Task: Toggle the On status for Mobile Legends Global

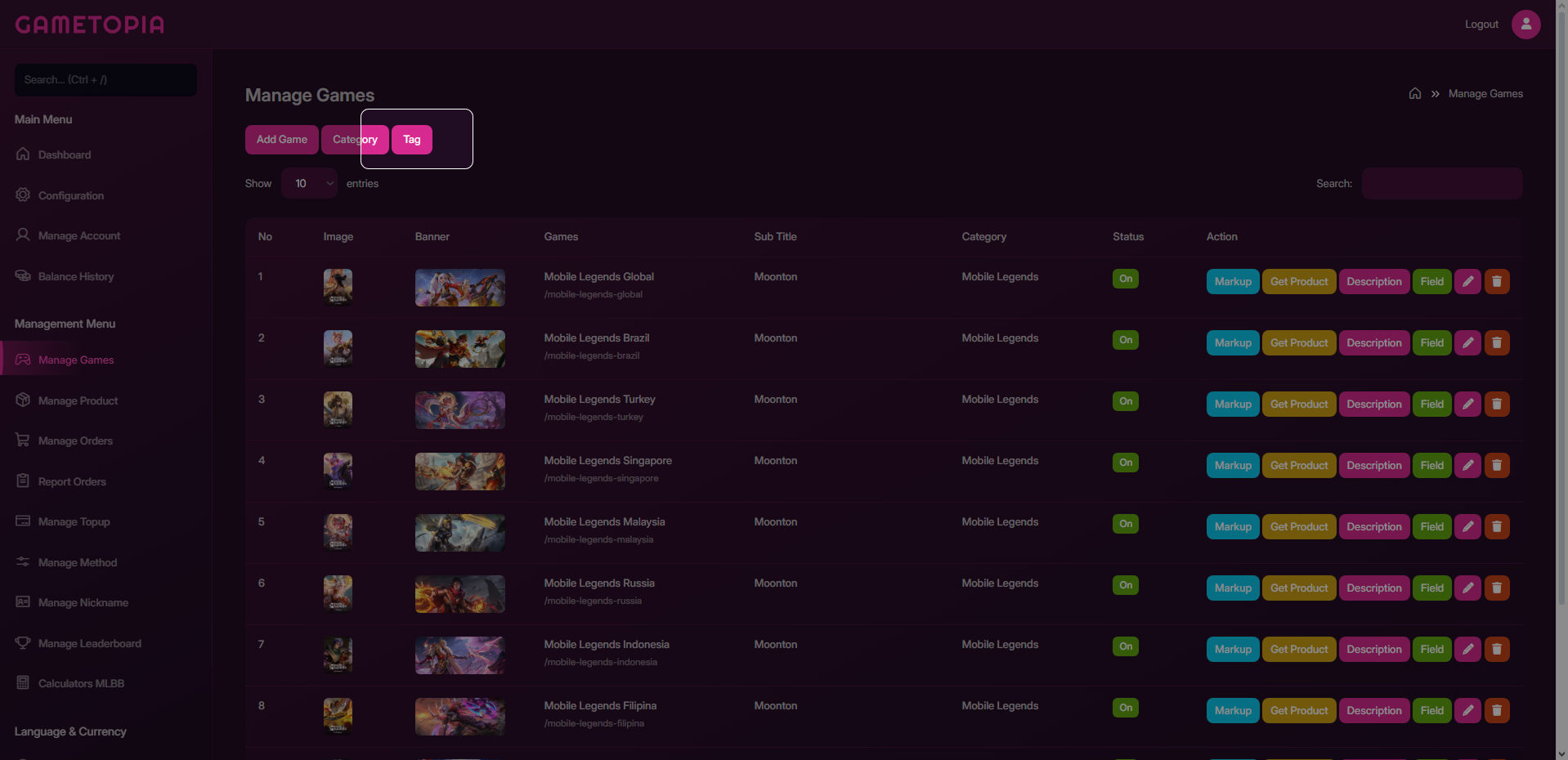Action: tap(1126, 279)
